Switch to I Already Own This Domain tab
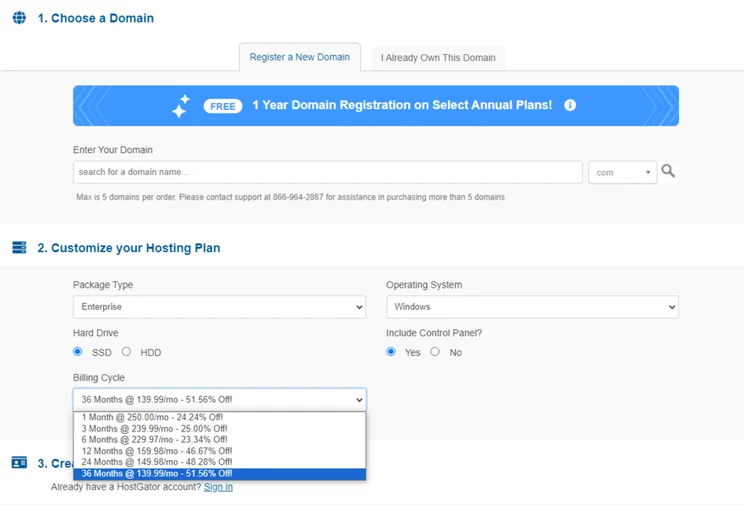The width and height of the screenshot is (744, 505). (x=438, y=58)
